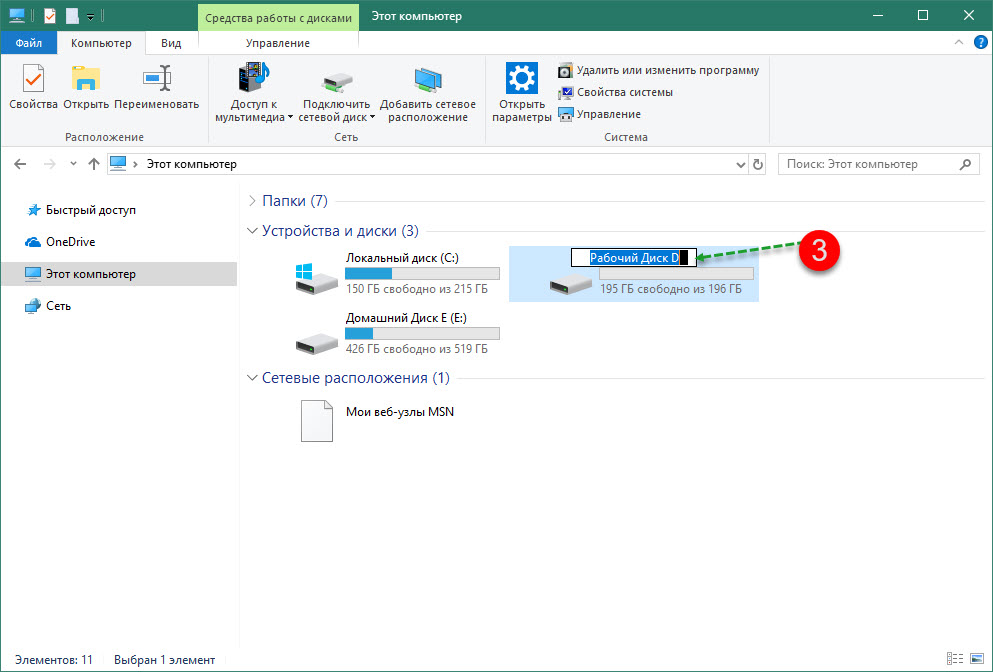Select Network (Сеть) in the navigation pane

[48, 306]
